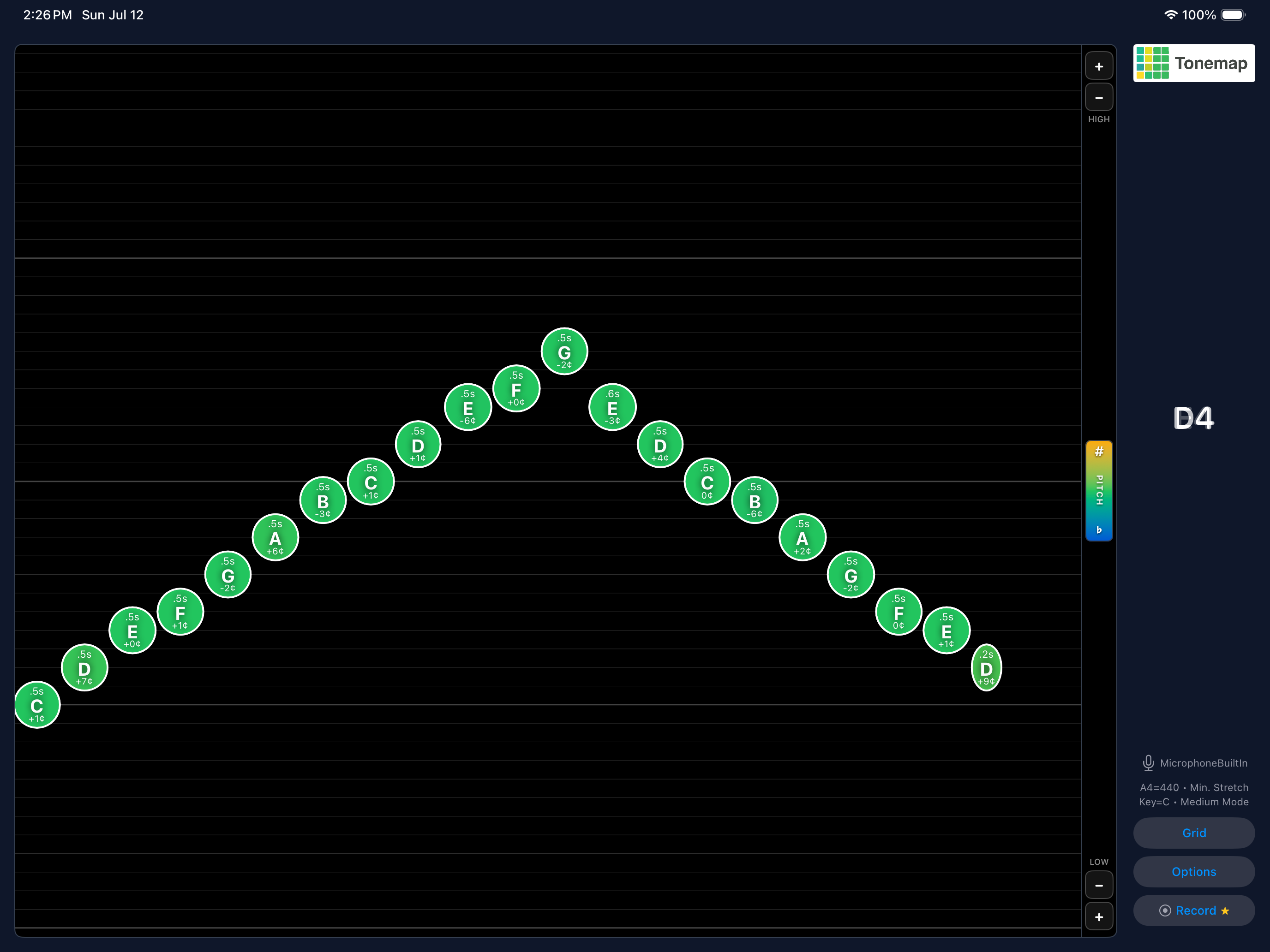Select the .2s D +9¢ note bubble
Screen dimensions: 1270x952
pyautogui.click(x=986, y=667)
